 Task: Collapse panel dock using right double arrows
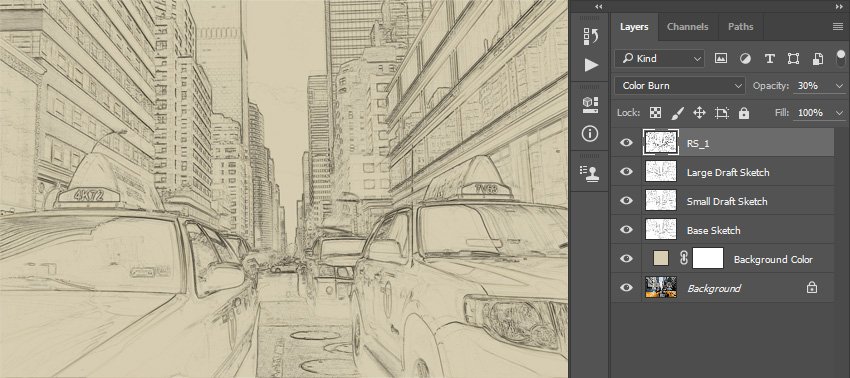pos(839,7)
